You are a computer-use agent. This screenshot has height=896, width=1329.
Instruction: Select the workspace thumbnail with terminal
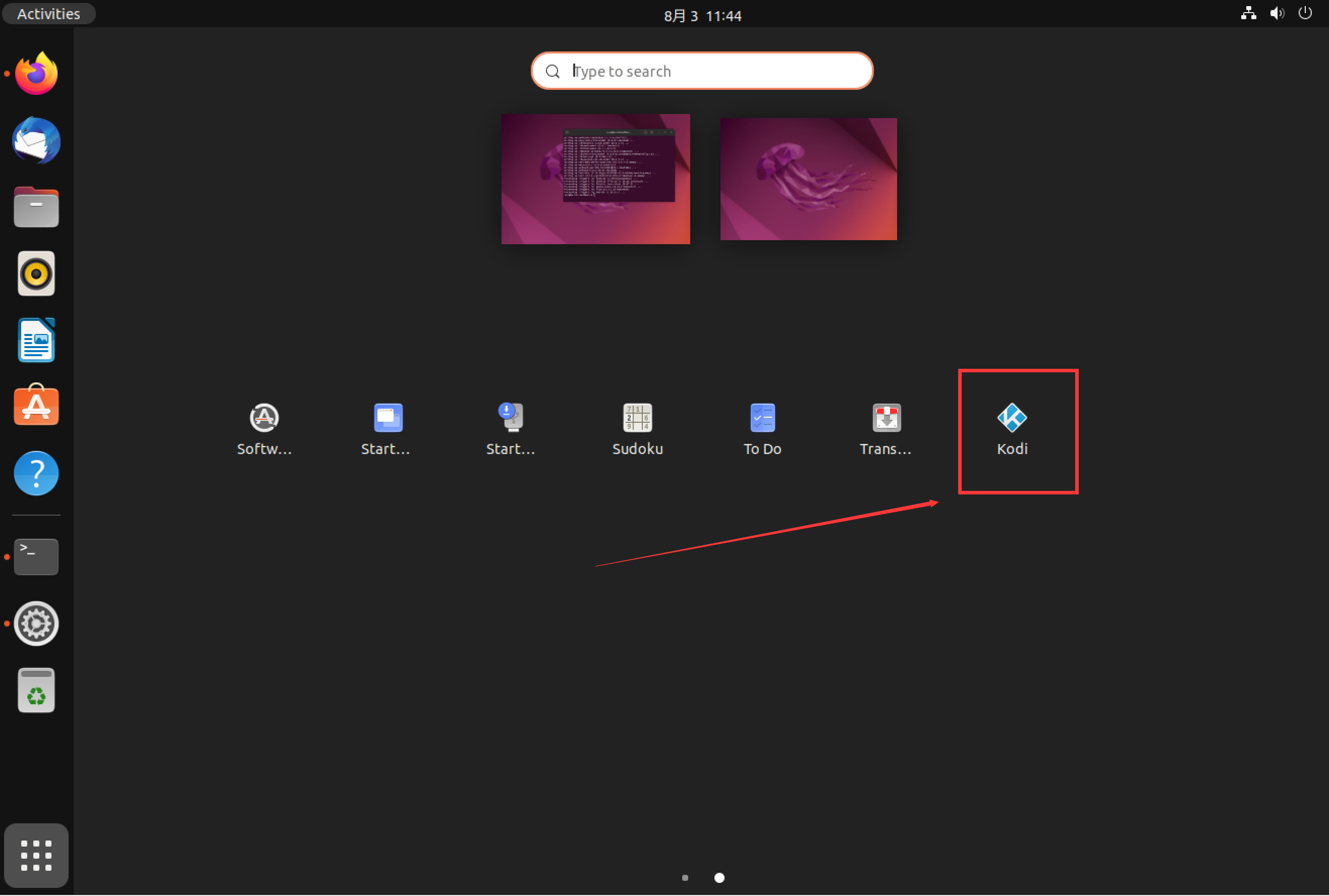point(595,179)
